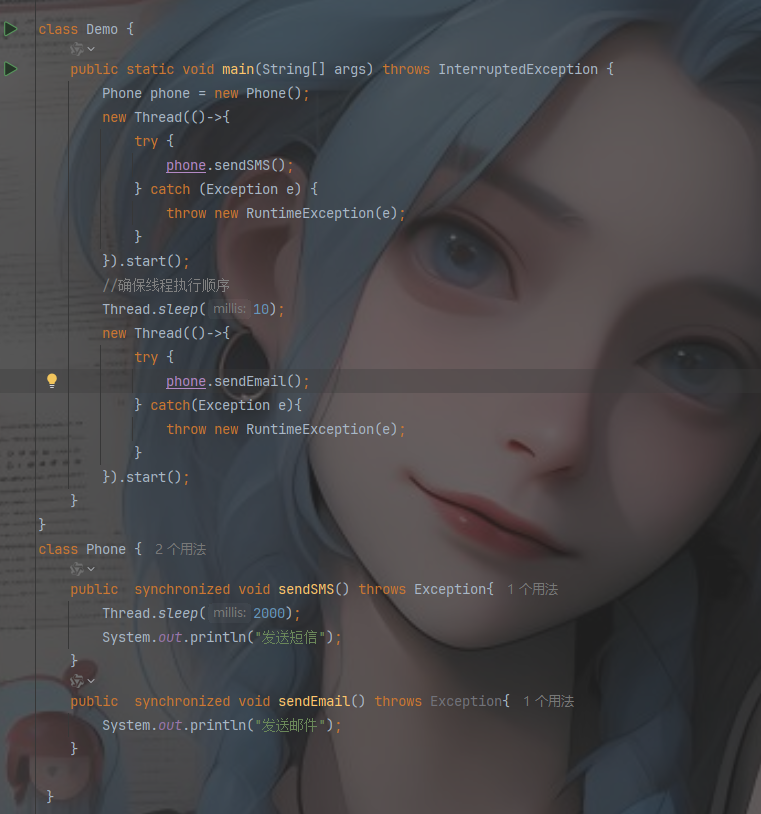Click the string "发送短信" in println
Image resolution: width=761 pixels, height=814 pixels.
(290, 637)
